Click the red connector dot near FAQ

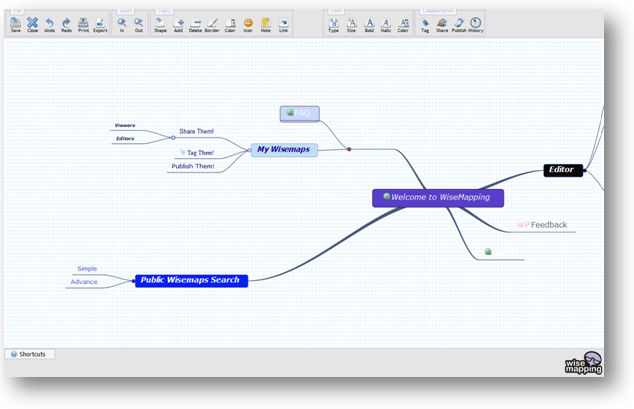click(x=349, y=149)
